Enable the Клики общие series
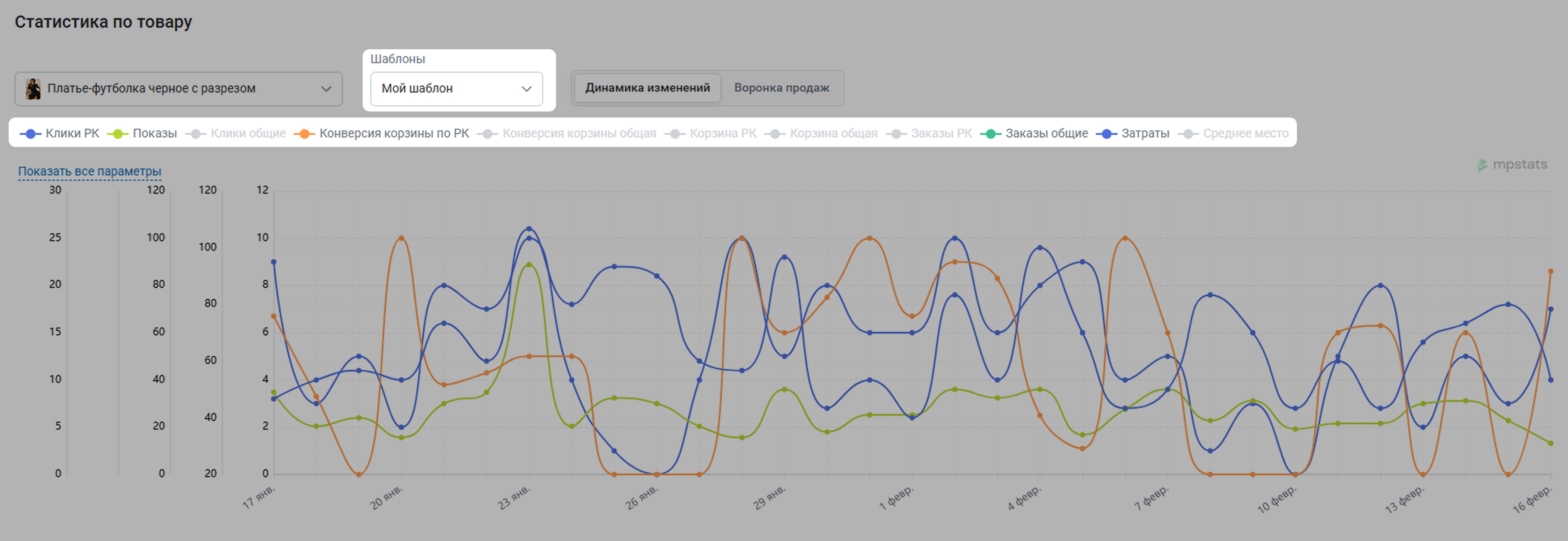Image resolution: width=1568 pixels, height=541 pixels. click(248, 134)
